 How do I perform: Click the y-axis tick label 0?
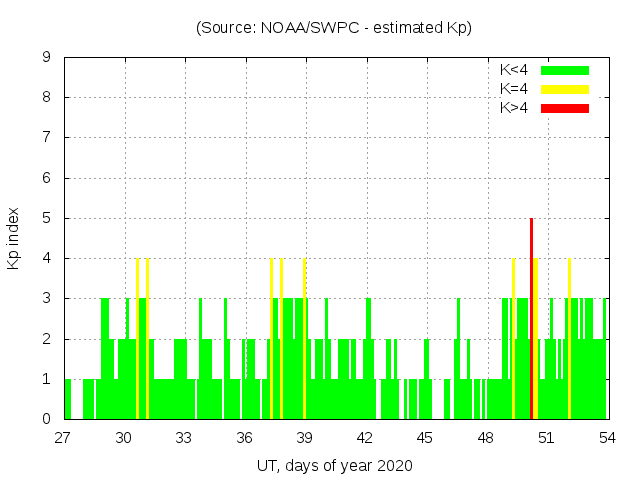(47, 419)
